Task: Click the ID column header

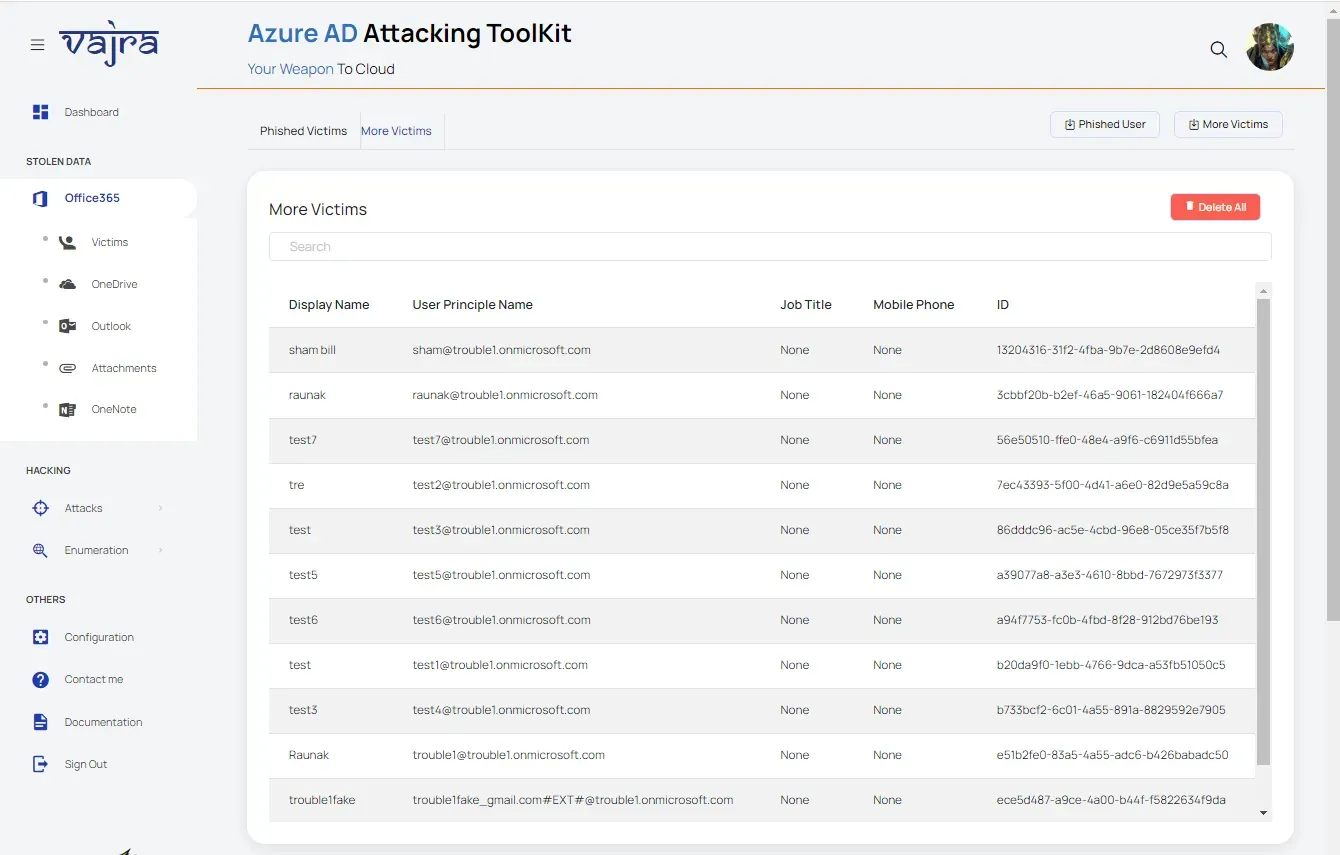Action: pyautogui.click(x=1003, y=305)
